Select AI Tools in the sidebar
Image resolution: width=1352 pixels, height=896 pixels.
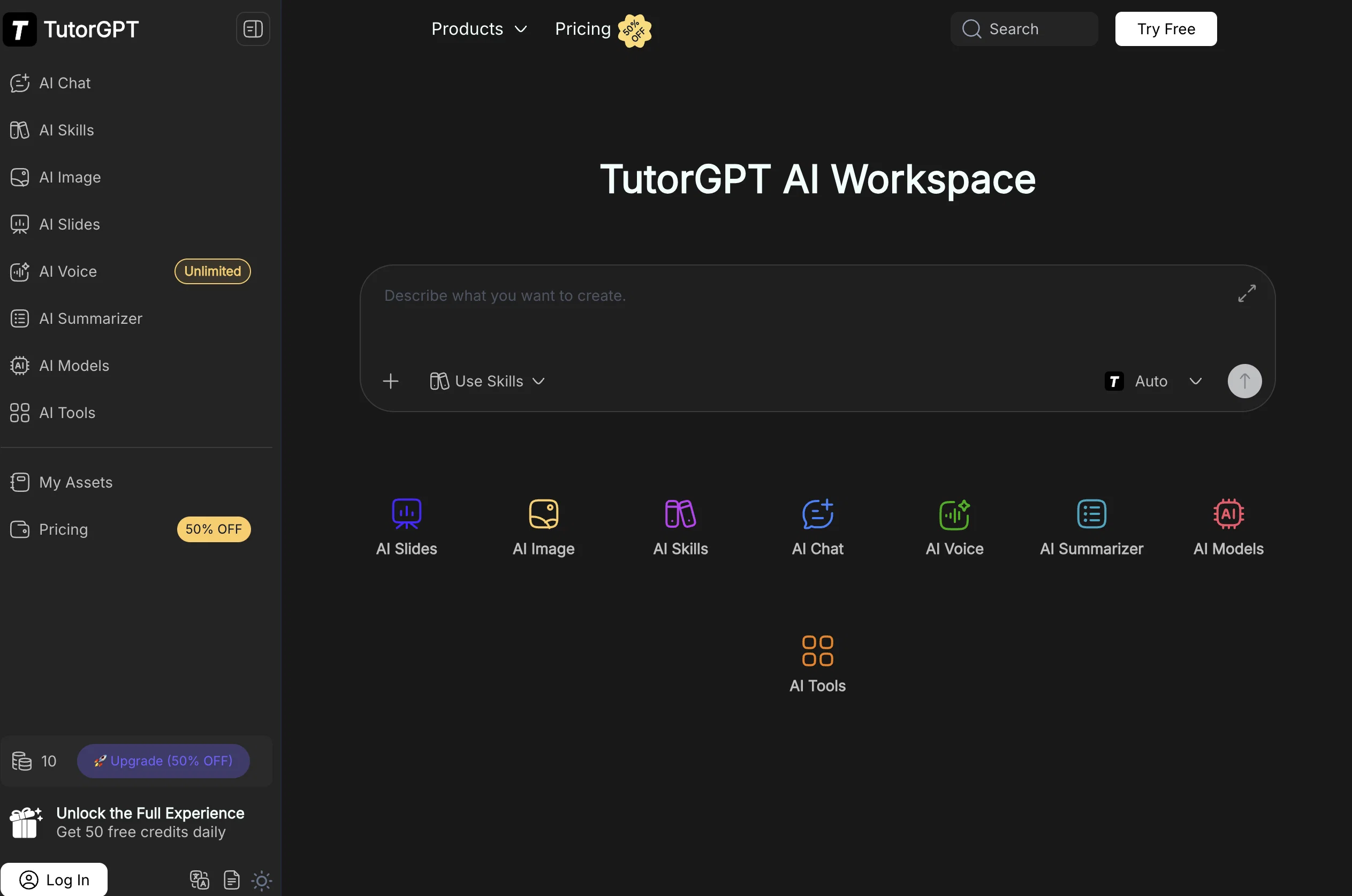(x=136, y=413)
